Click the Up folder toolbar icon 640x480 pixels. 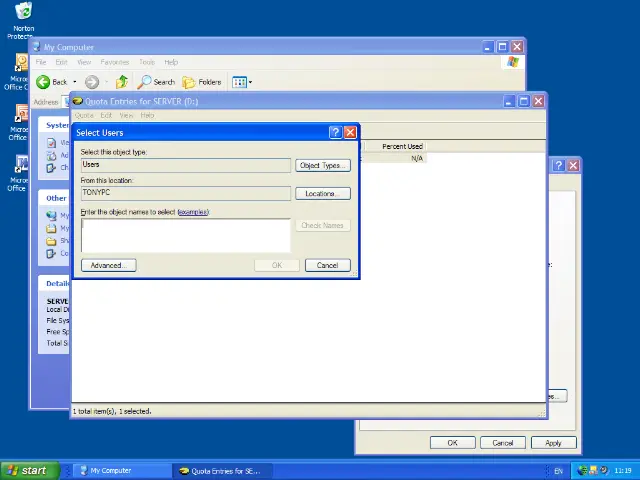pyautogui.click(x=122, y=82)
